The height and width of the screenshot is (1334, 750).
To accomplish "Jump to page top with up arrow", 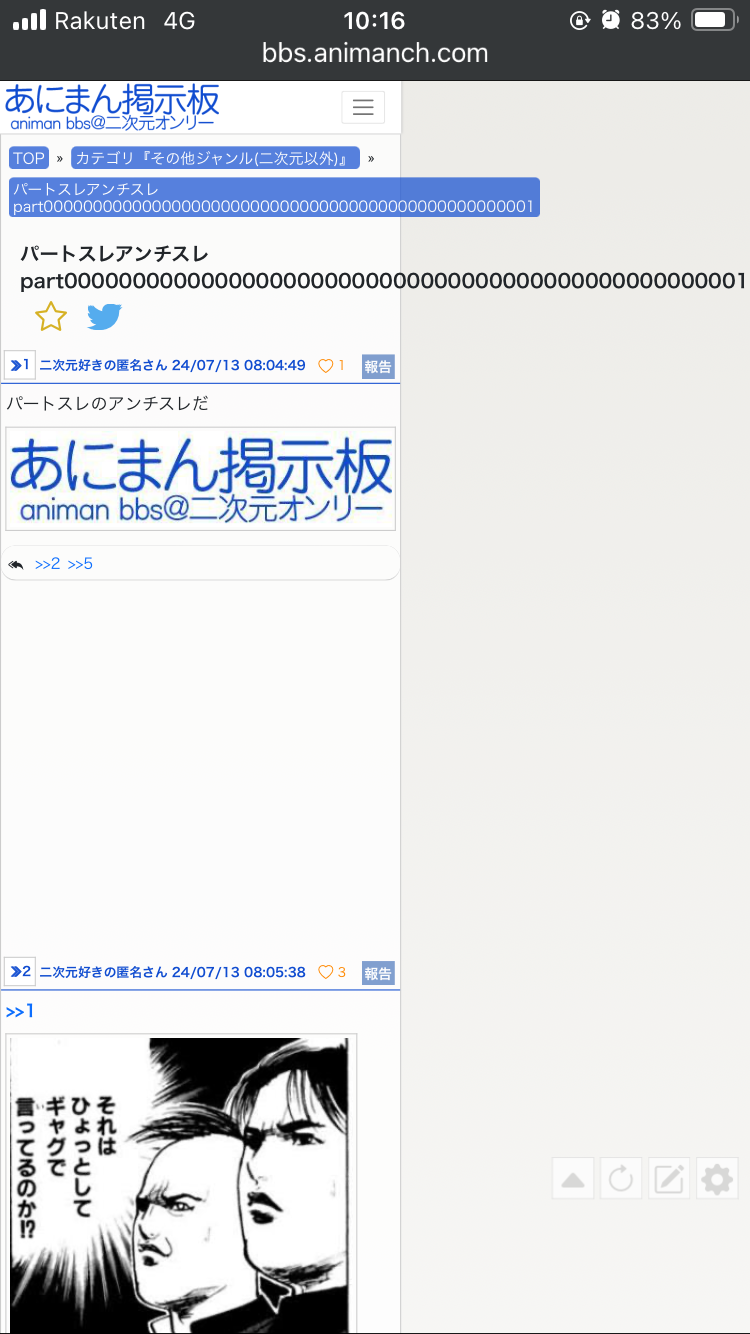I will (573, 1180).
